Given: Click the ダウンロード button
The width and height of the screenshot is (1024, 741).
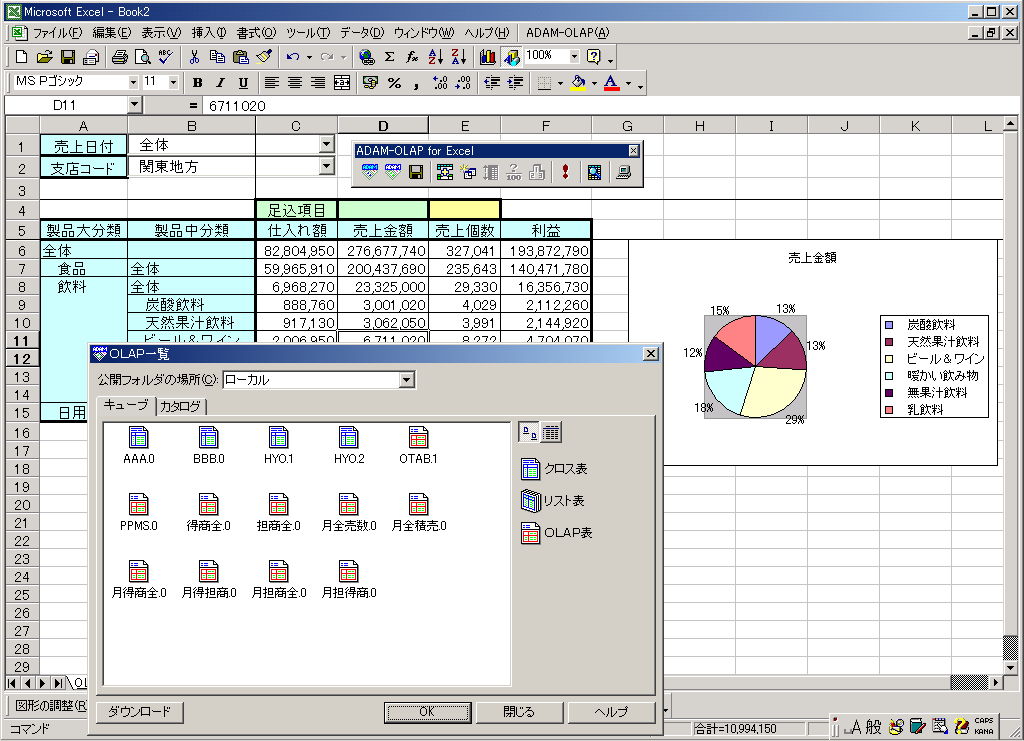Looking at the screenshot, I should tap(139, 712).
